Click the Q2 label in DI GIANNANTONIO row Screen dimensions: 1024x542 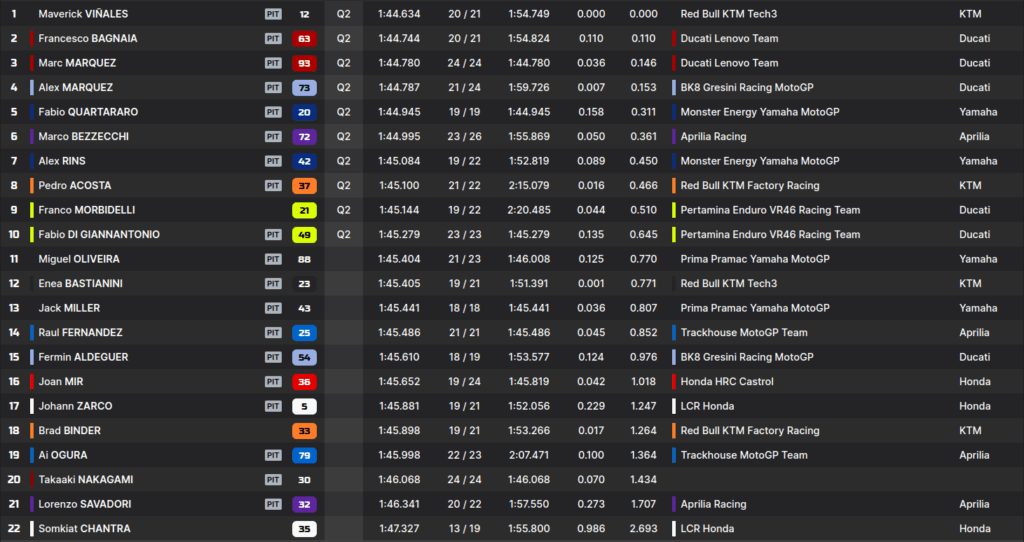(x=344, y=234)
